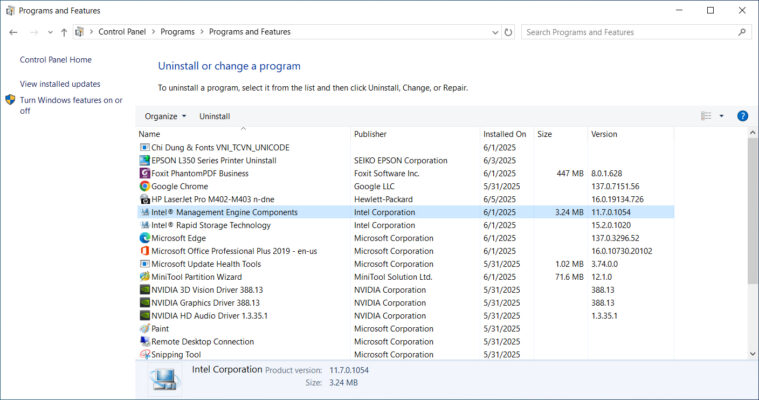Click the Refresh button beside address bar
The image size is (759, 400).
pos(509,32)
